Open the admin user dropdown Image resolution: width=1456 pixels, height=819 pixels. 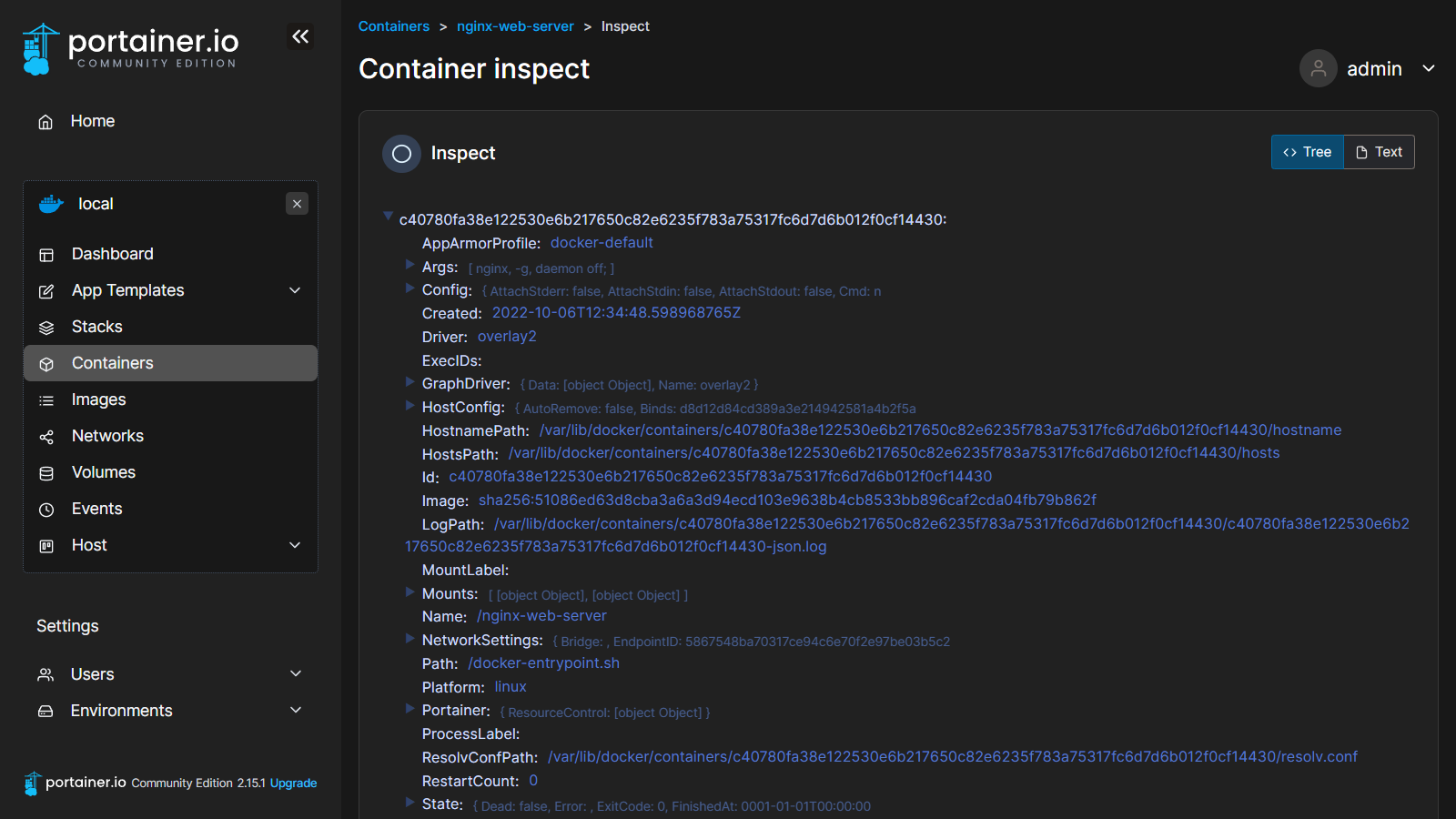click(1428, 68)
